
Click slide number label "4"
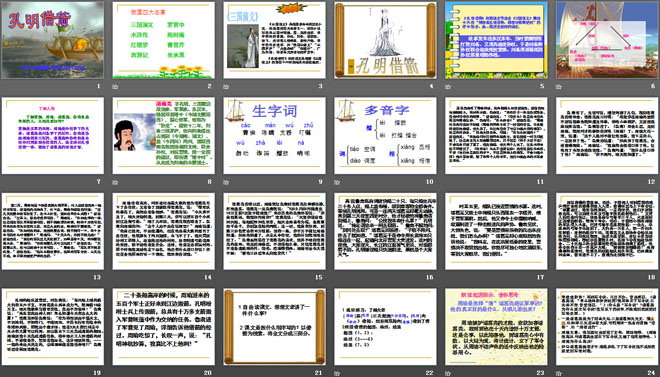431,86
